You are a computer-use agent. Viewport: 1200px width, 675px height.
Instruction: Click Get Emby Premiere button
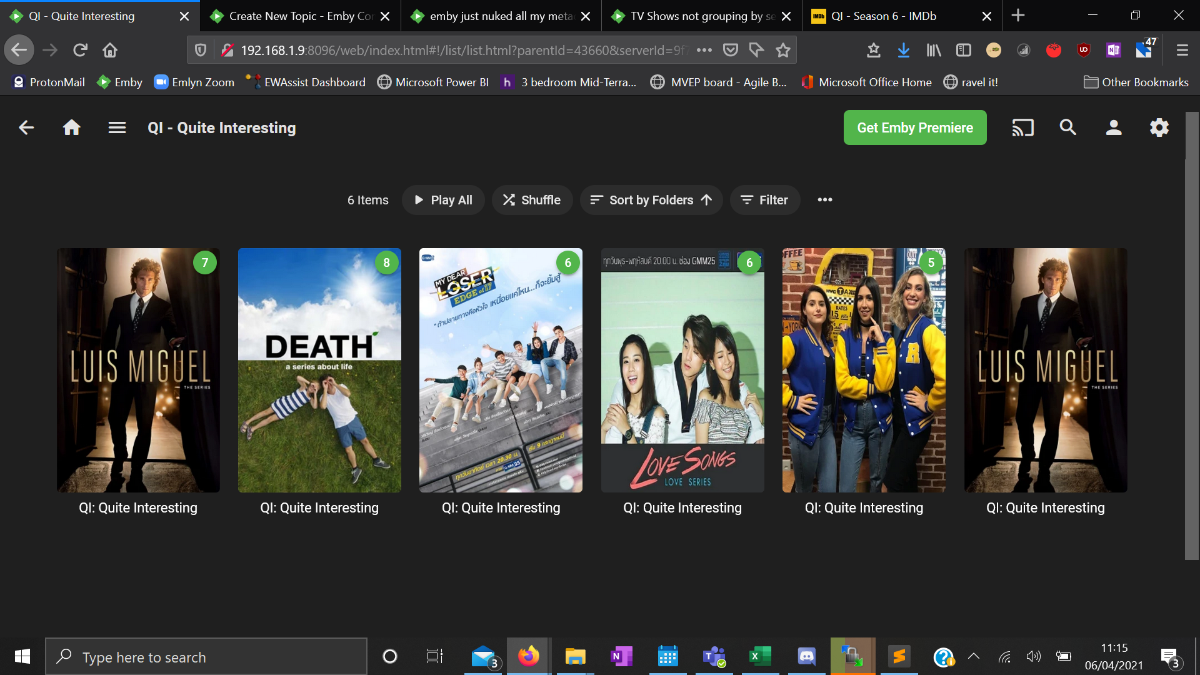tap(914, 128)
